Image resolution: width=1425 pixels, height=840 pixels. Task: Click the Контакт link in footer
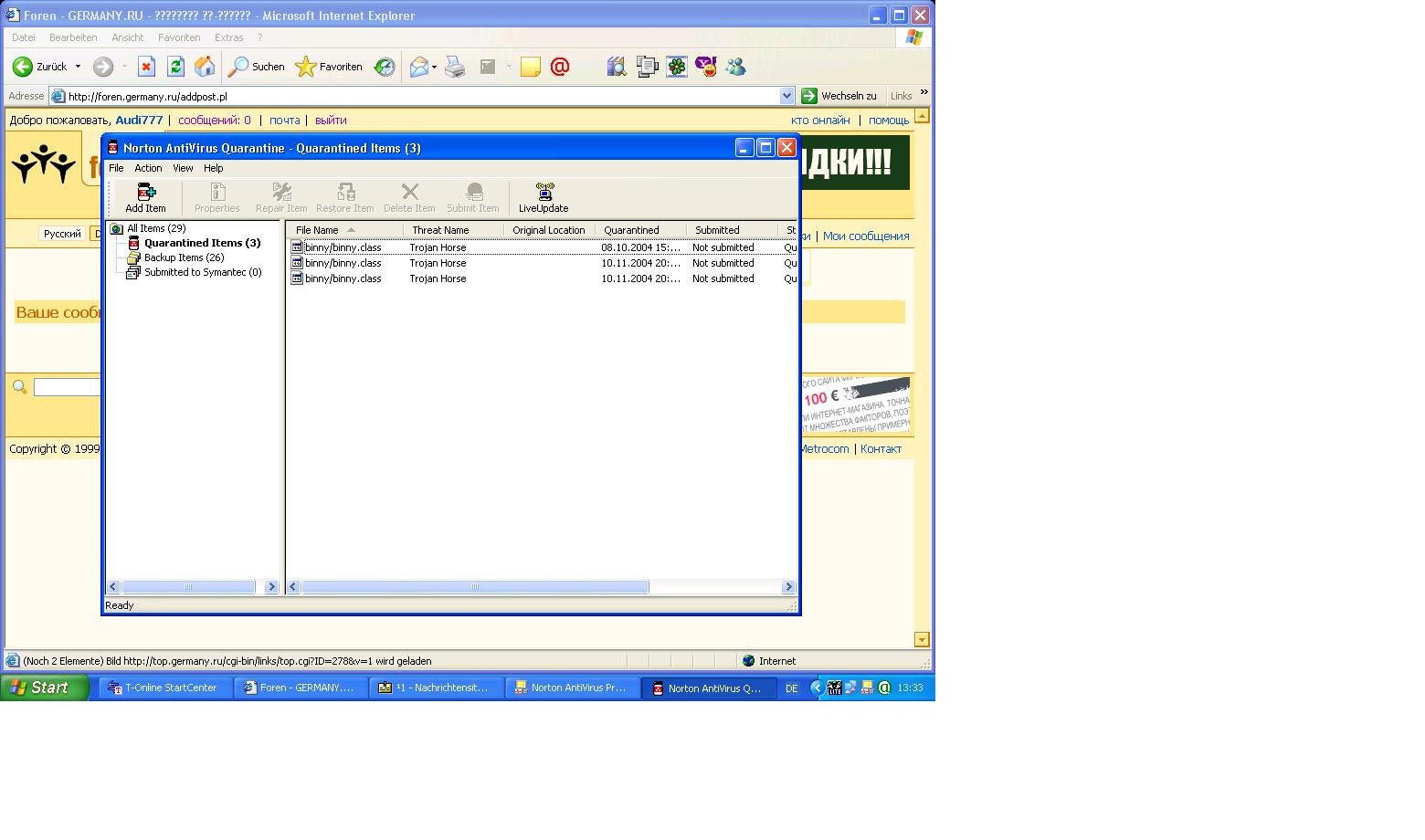(x=881, y=448)
